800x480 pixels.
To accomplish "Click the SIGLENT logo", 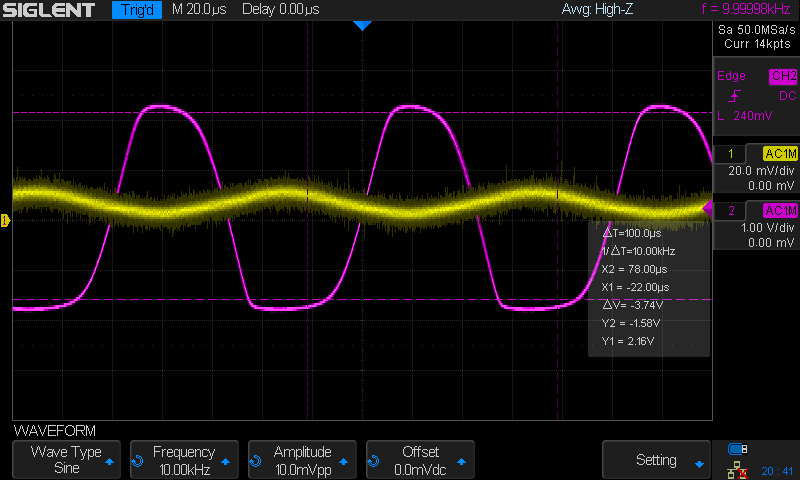I will click(x=48, y=10).
